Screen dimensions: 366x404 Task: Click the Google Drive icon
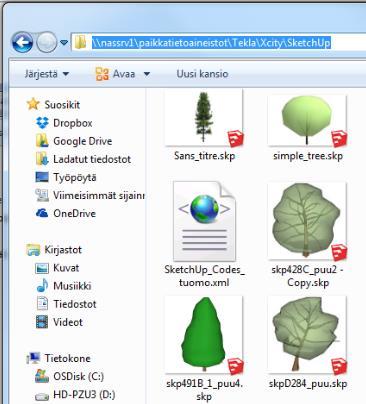coord(42,141)
